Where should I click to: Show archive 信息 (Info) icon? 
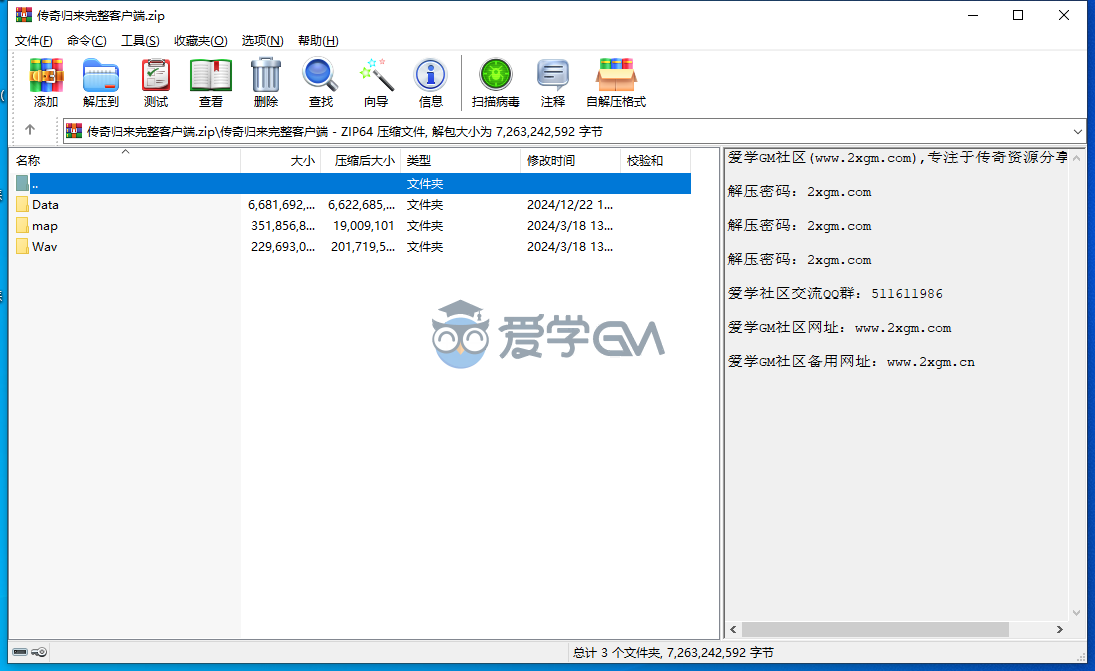pos(430,75)
